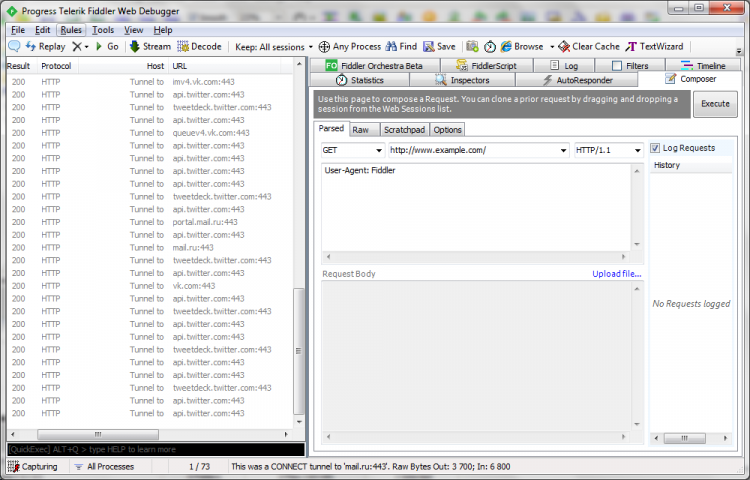Click the History panel horizontal scrollbar thumb
Image resolution: width=750 pixels, height=480 pixels.
click(x=684, y=438)
